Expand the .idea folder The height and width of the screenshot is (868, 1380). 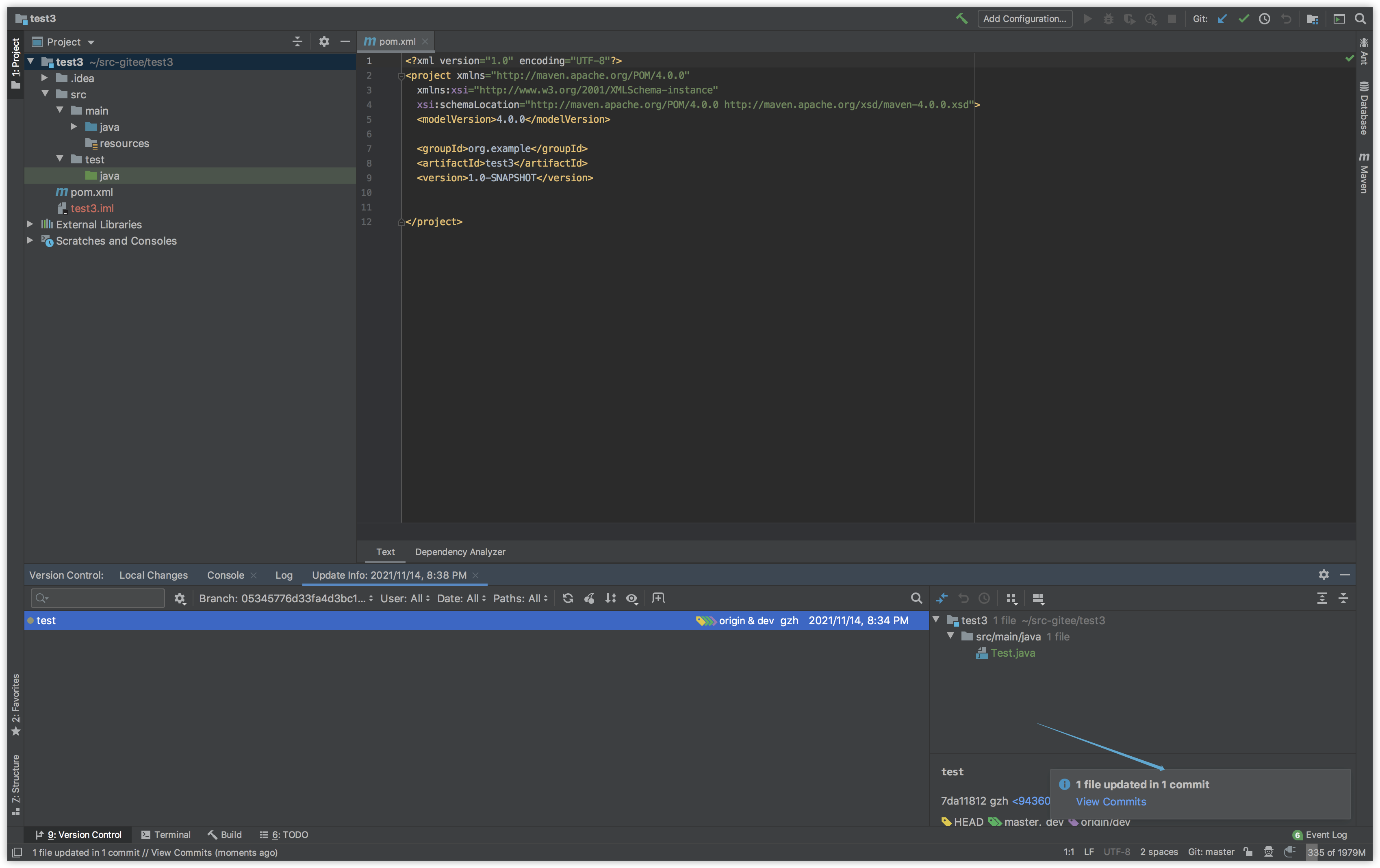pos(45,78)
